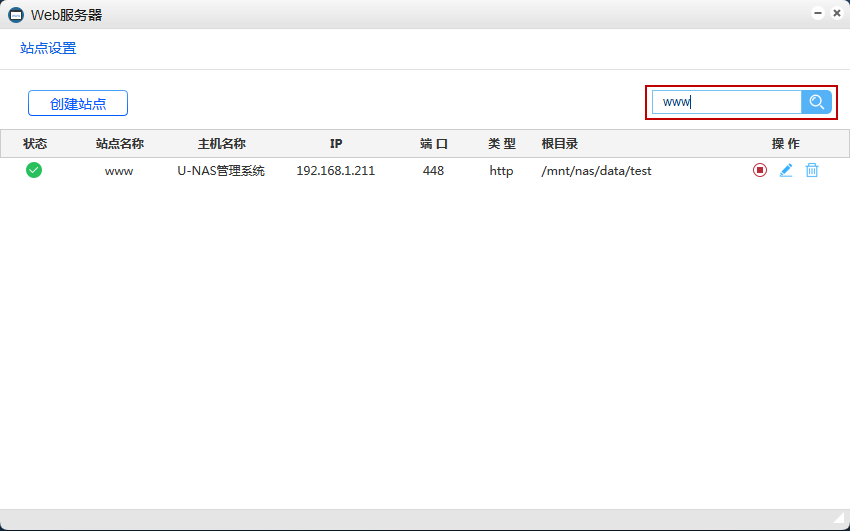This screenshot has height=531, width=850.
Task: Focus the search field containing www
Action: pos(727,102)
